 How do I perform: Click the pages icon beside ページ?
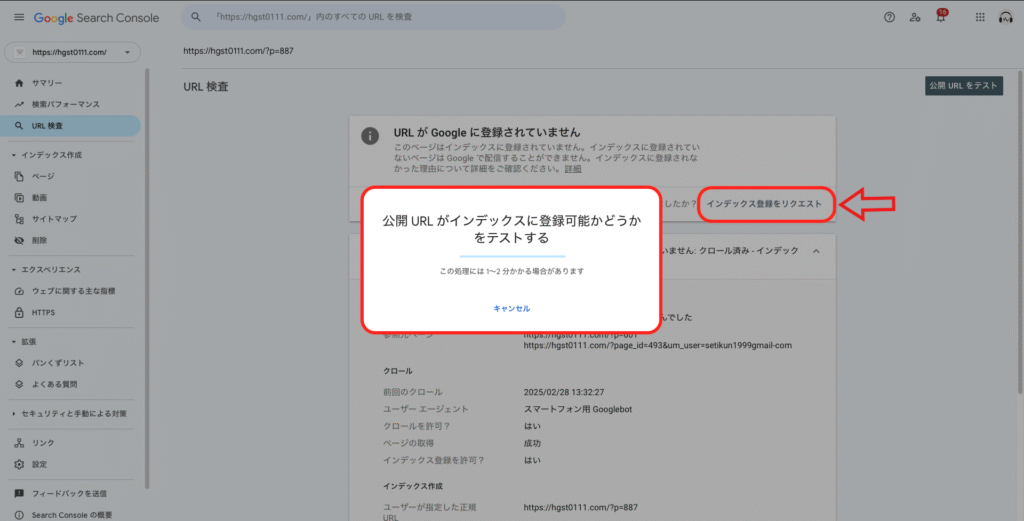pos(19,176)
